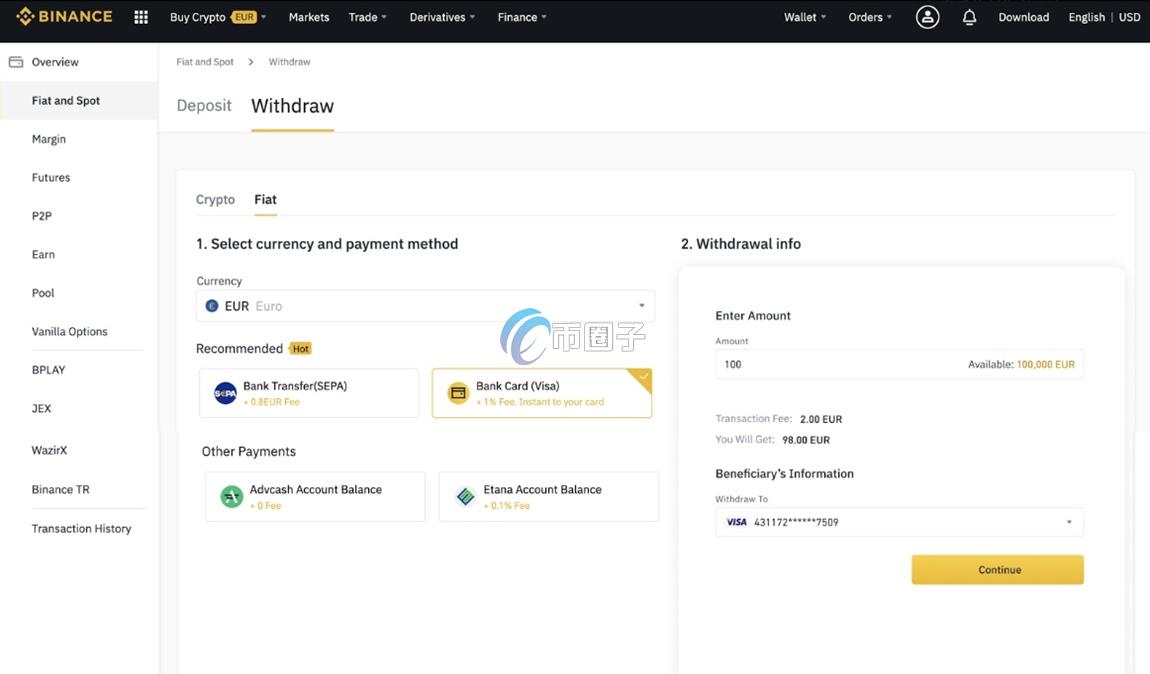The height and width of the screenshot is (674, 1150).
Task: Click the Binance logo
Action: 65,17
